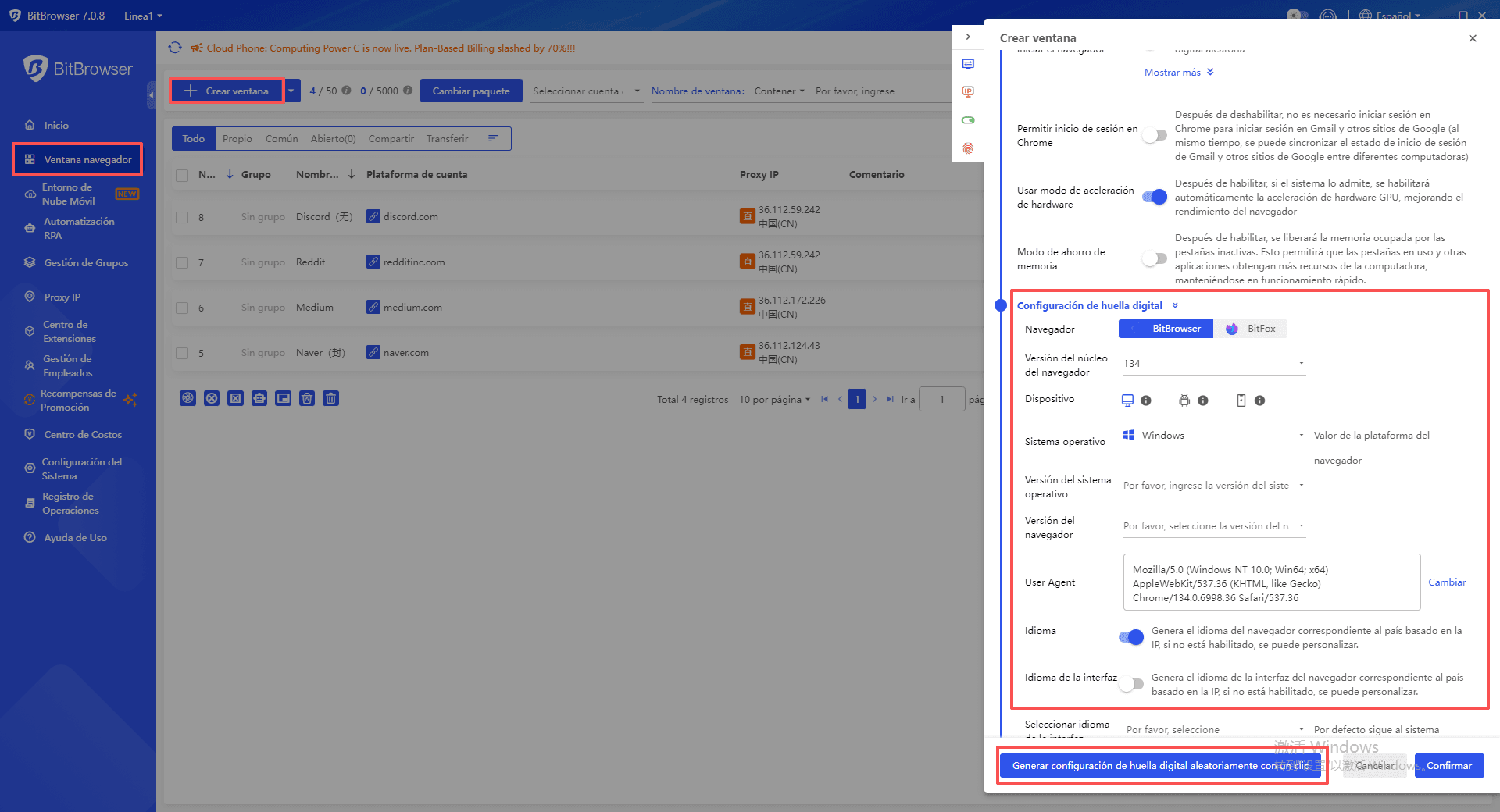Viewport: 1500px width, 812px height.
Task: Select the iOS phone device option
Action: (x=1241, y=401)
